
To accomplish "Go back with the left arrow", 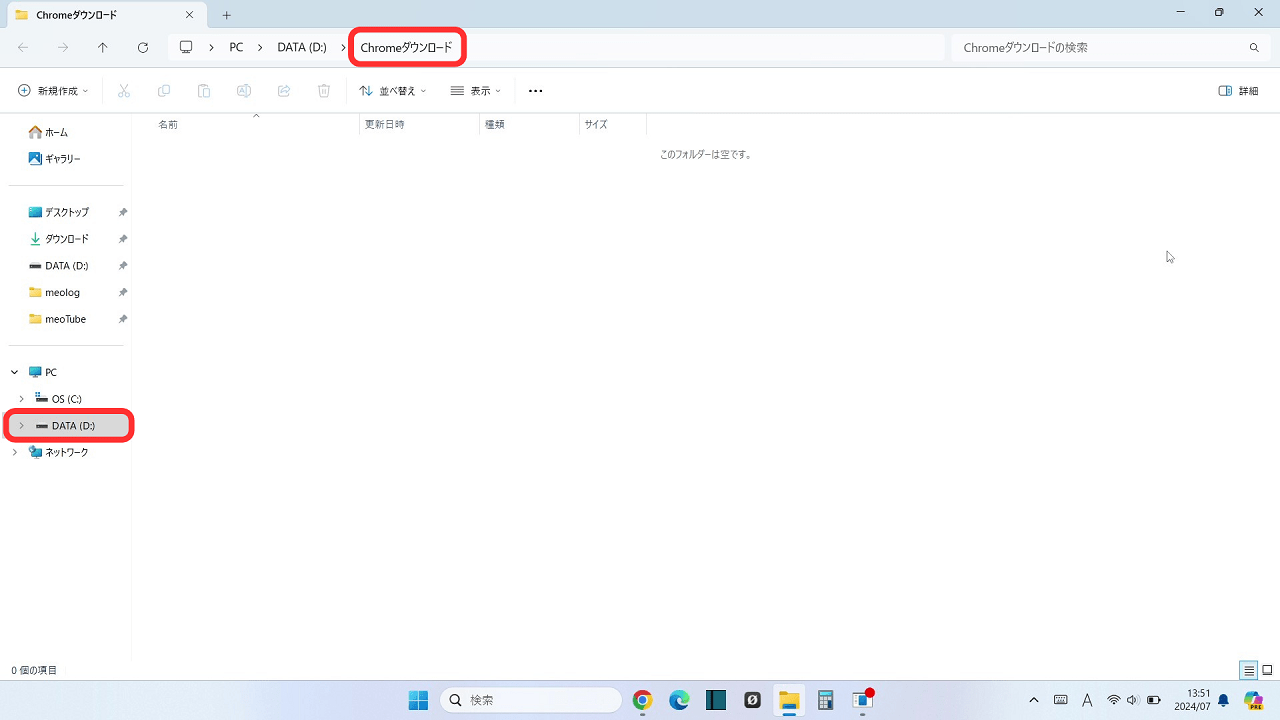I will [x=23, y=47].
